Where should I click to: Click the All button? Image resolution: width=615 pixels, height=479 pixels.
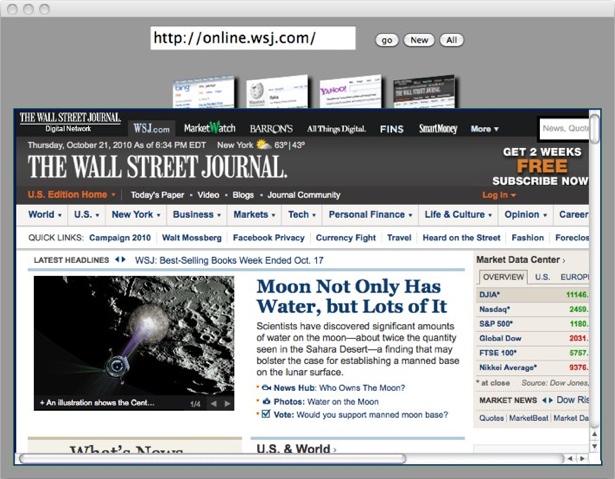[x=451, y=40]
